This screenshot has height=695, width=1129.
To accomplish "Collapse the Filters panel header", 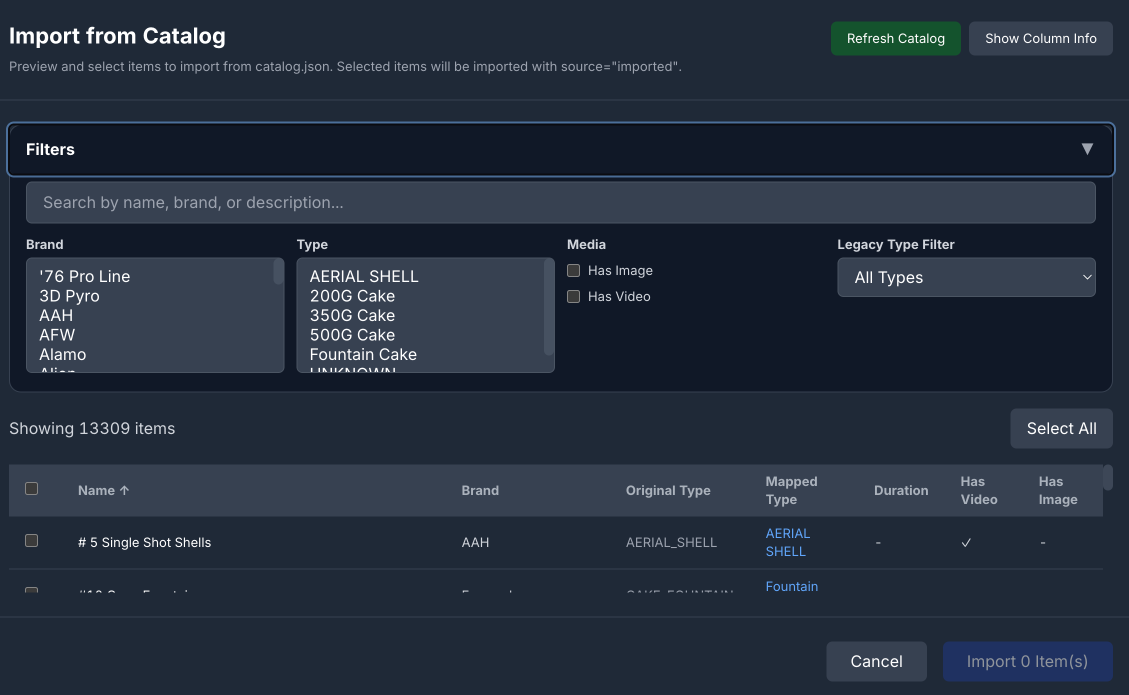I will pos(561,149).
